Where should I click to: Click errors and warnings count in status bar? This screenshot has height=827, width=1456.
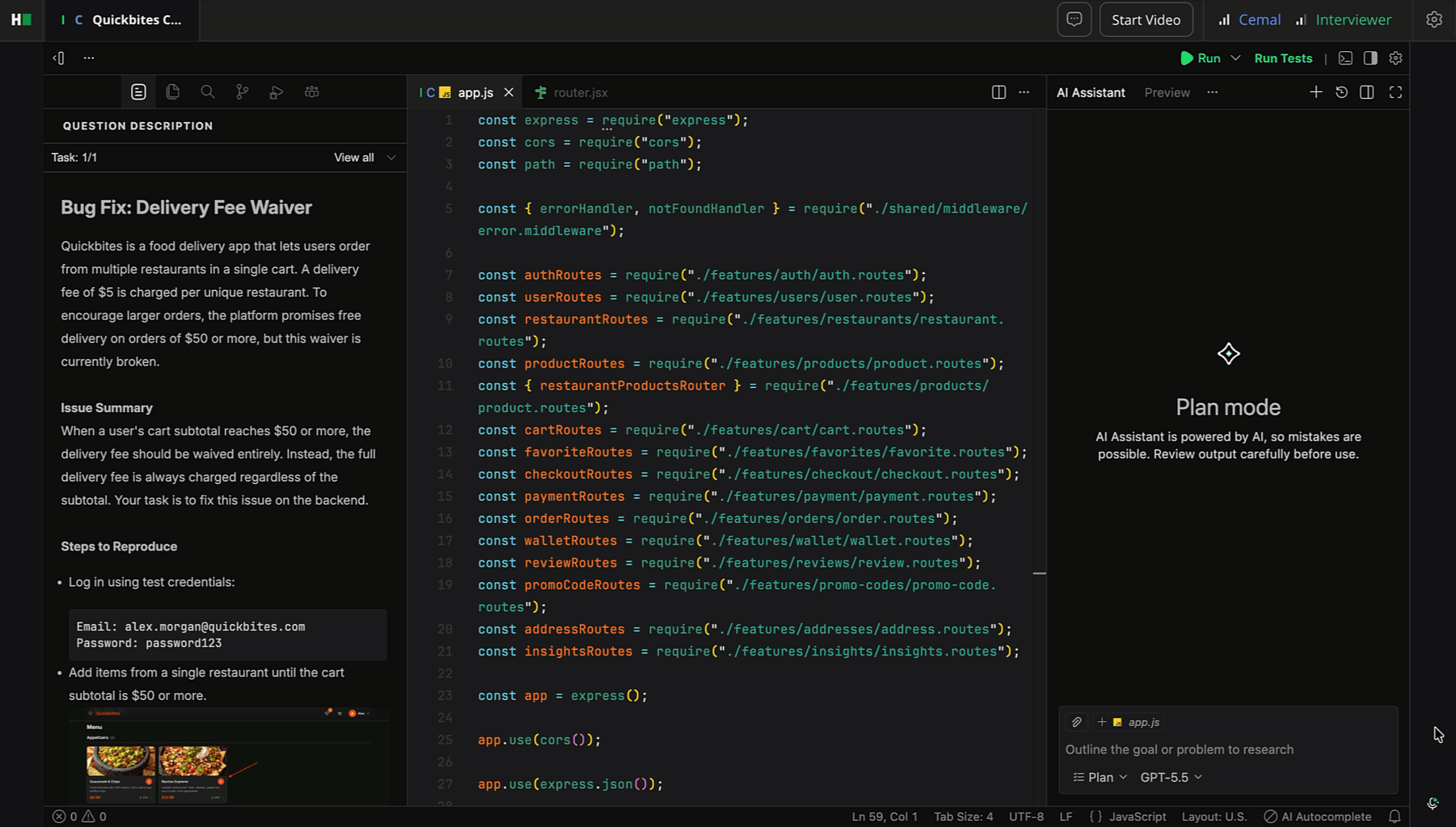pos(80,817)
